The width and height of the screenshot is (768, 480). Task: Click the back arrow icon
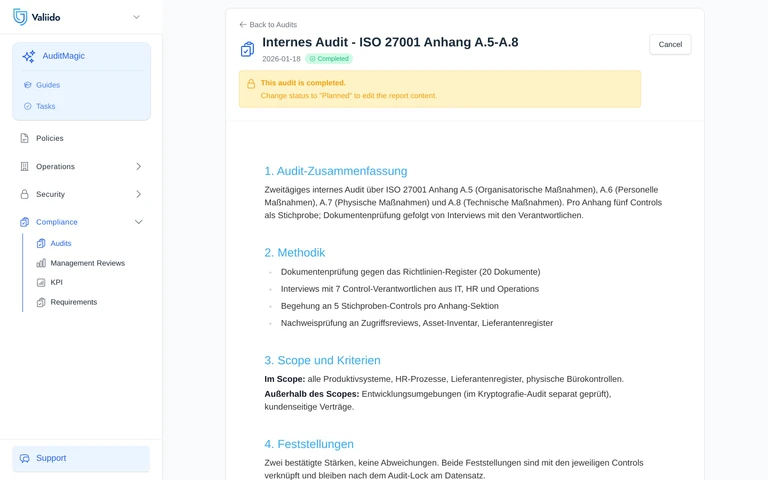click(x=242, y=24)
